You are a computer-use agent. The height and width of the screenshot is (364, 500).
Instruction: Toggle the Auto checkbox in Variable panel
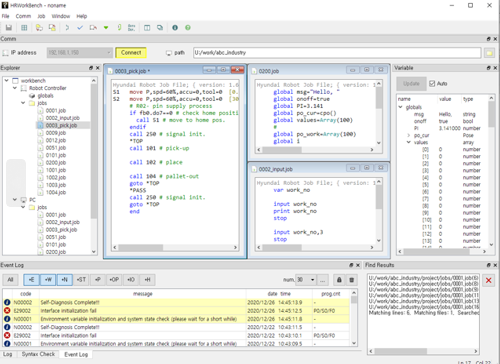tap(432, 84)
